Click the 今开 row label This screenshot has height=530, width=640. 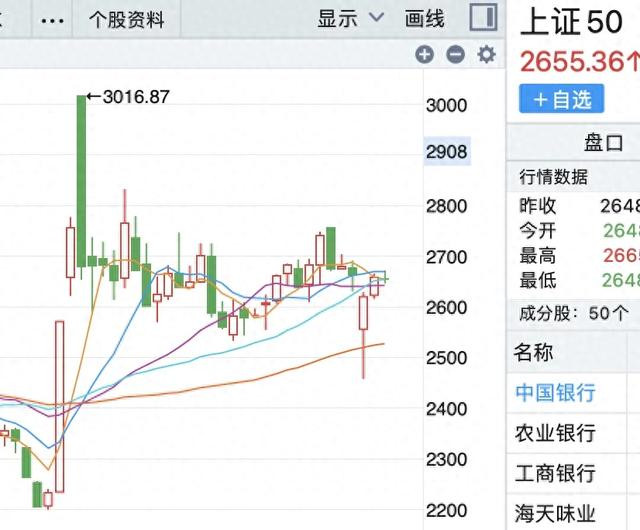[x=538, y=231]
